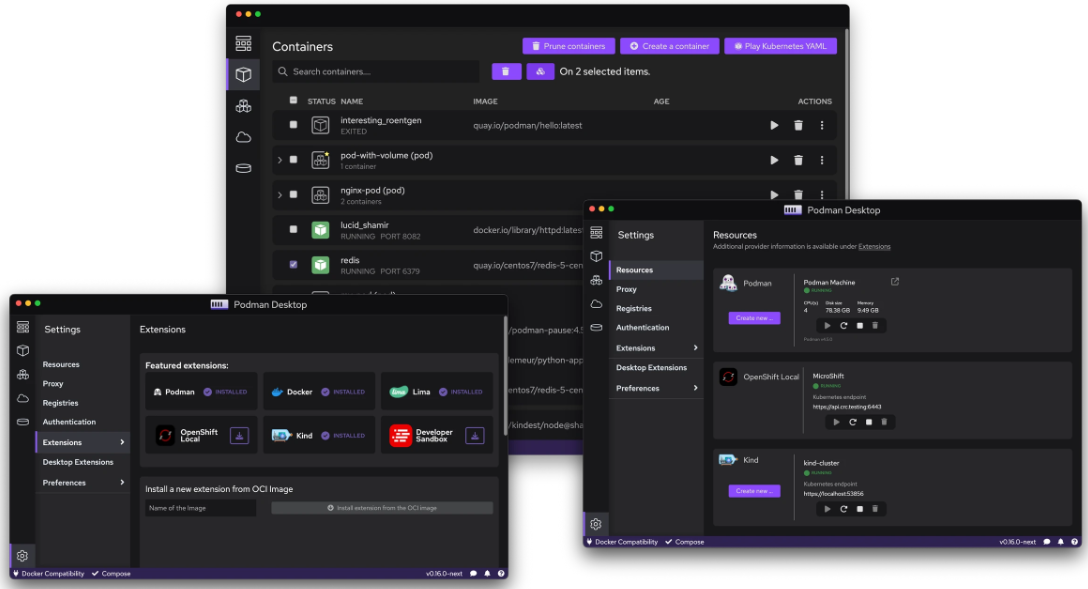Open feedback chat icon in Extensions window status bar

tap(473, 574)
